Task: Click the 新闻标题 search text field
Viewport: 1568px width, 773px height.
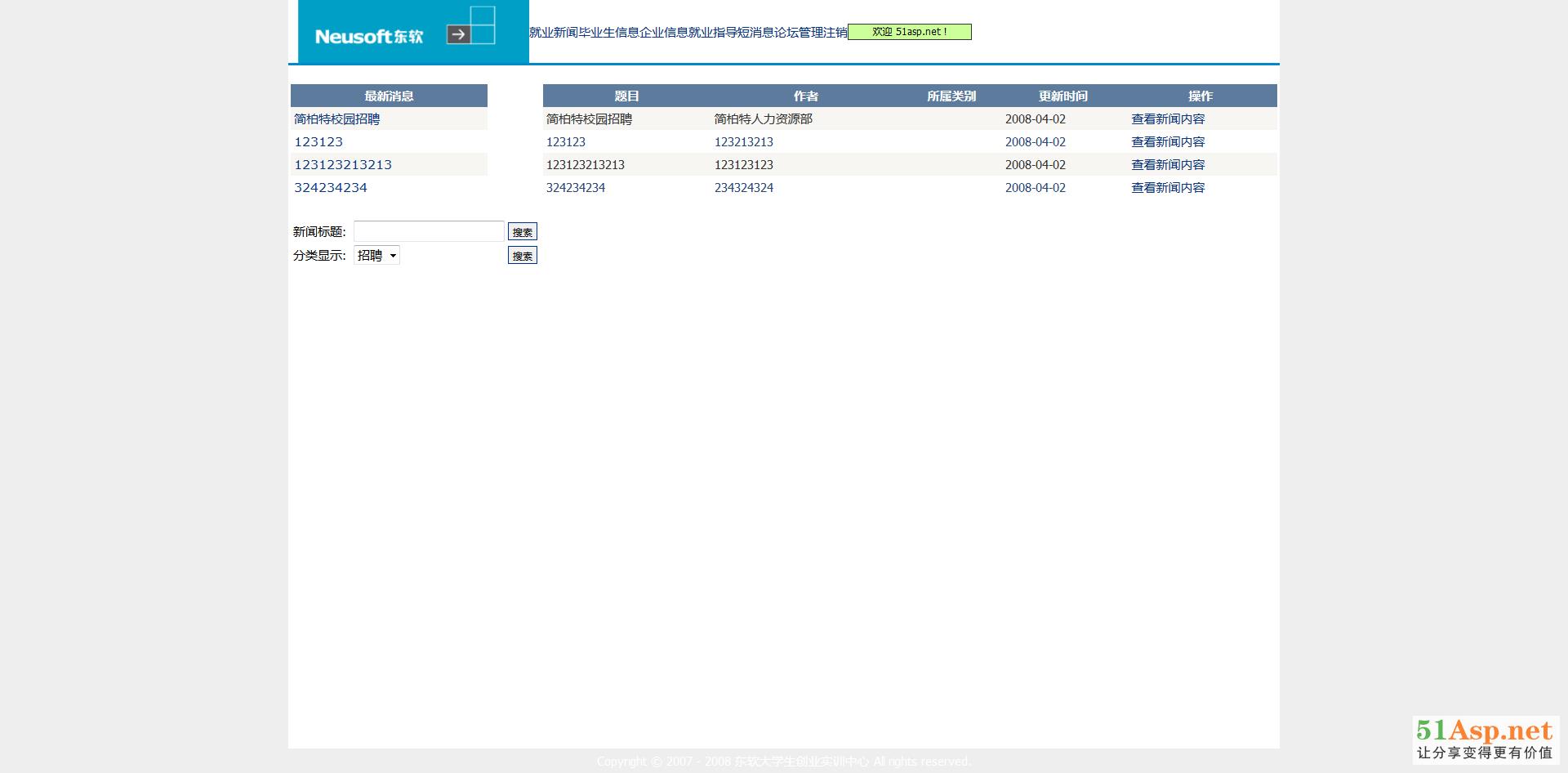Action: [x=429, y=231]
